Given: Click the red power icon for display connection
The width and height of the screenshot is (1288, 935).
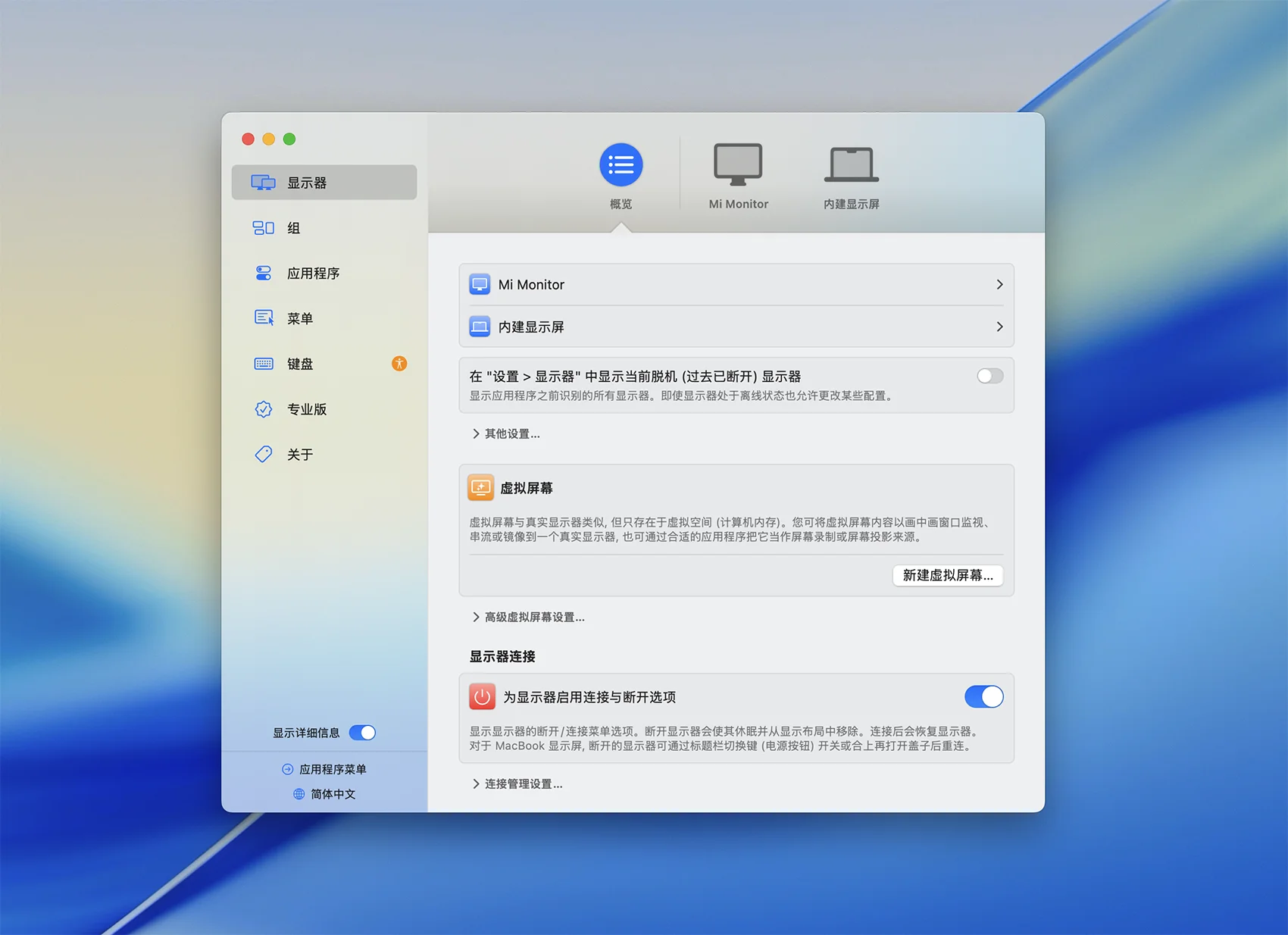Looking at the screenshot, I should [482, 697].
